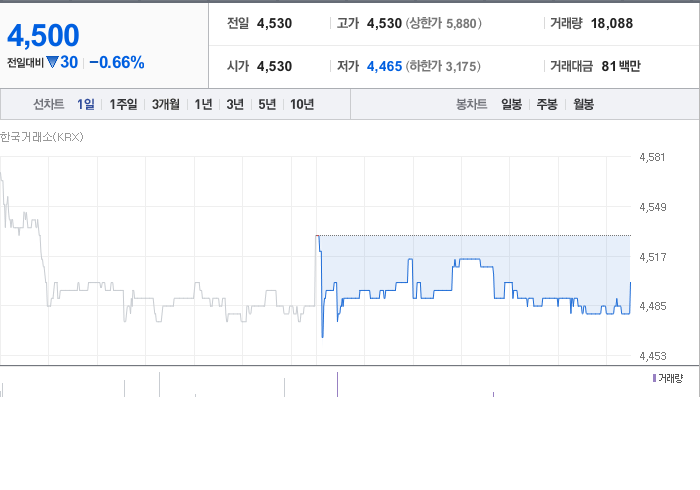Viewport: 700px width, 490px height.
Task: Click the 4,581 axis label
Action: coord(652,157)
